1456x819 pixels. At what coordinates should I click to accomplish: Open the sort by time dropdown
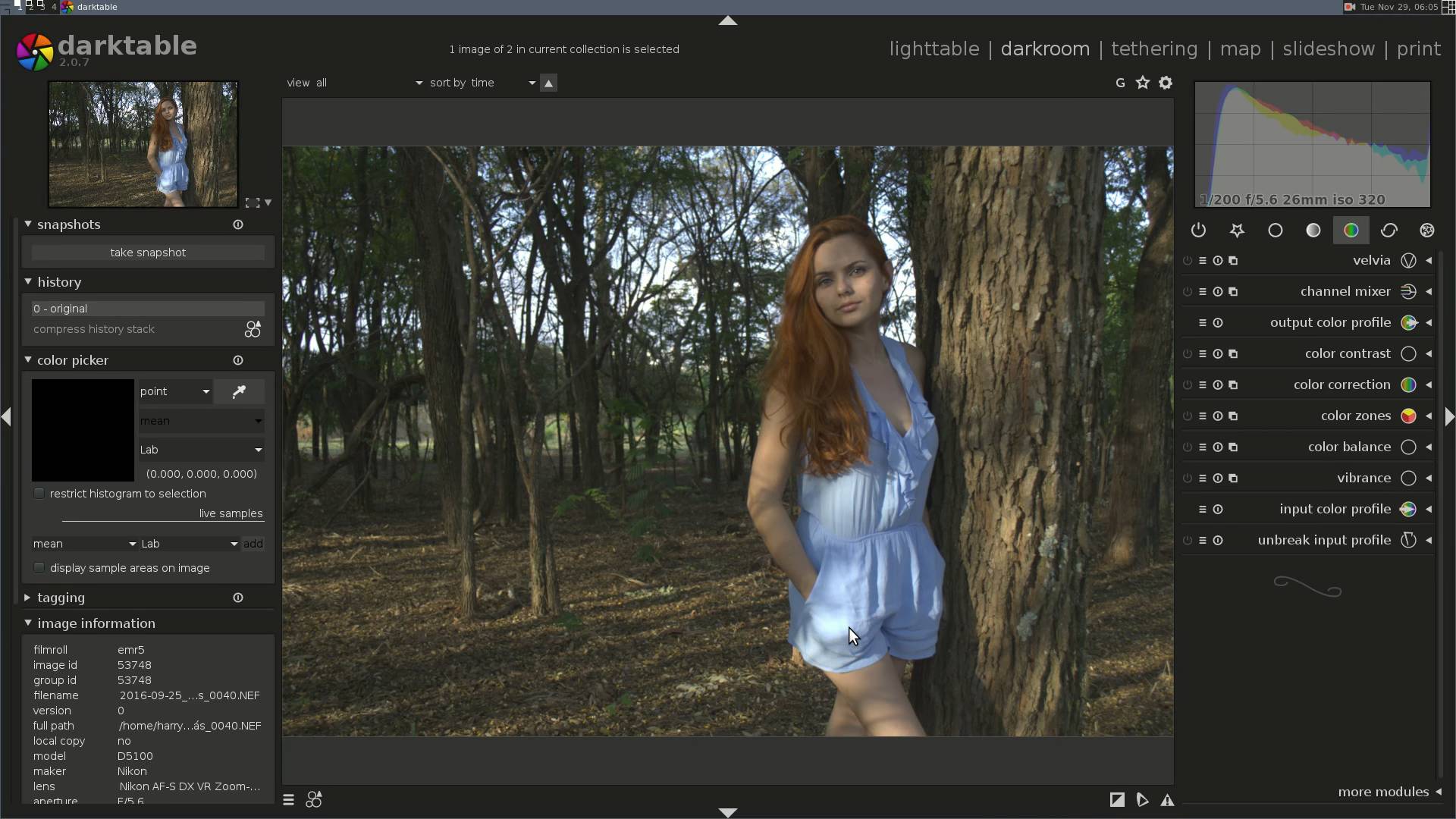click(482, 83)
